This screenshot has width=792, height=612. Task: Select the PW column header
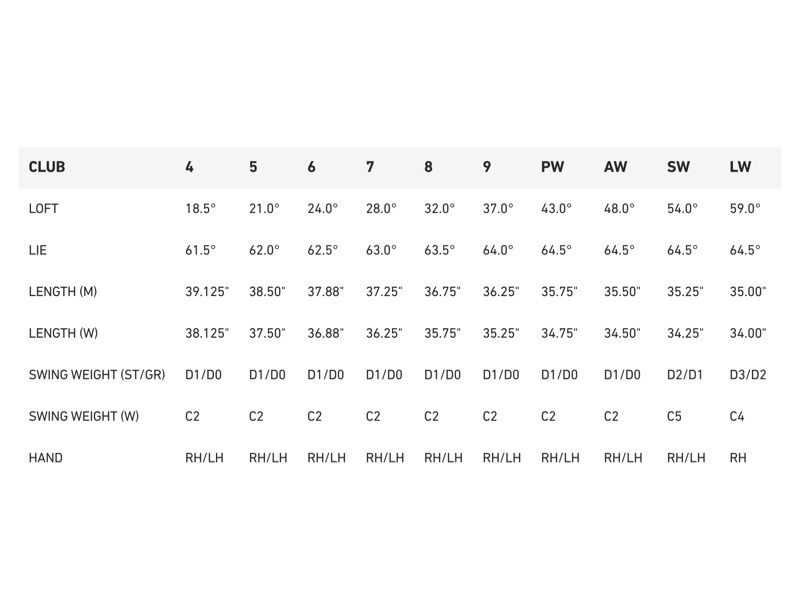[552, 167]
